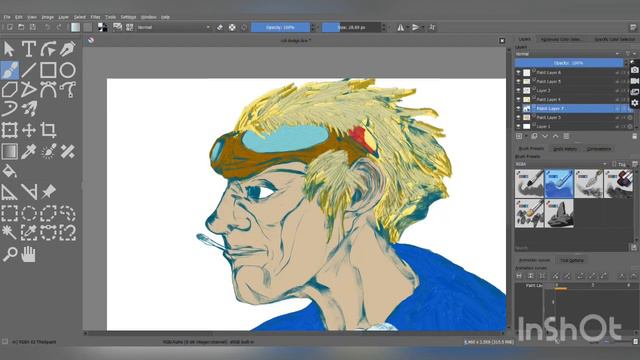Select the Polygon tool

coord(9,89)
